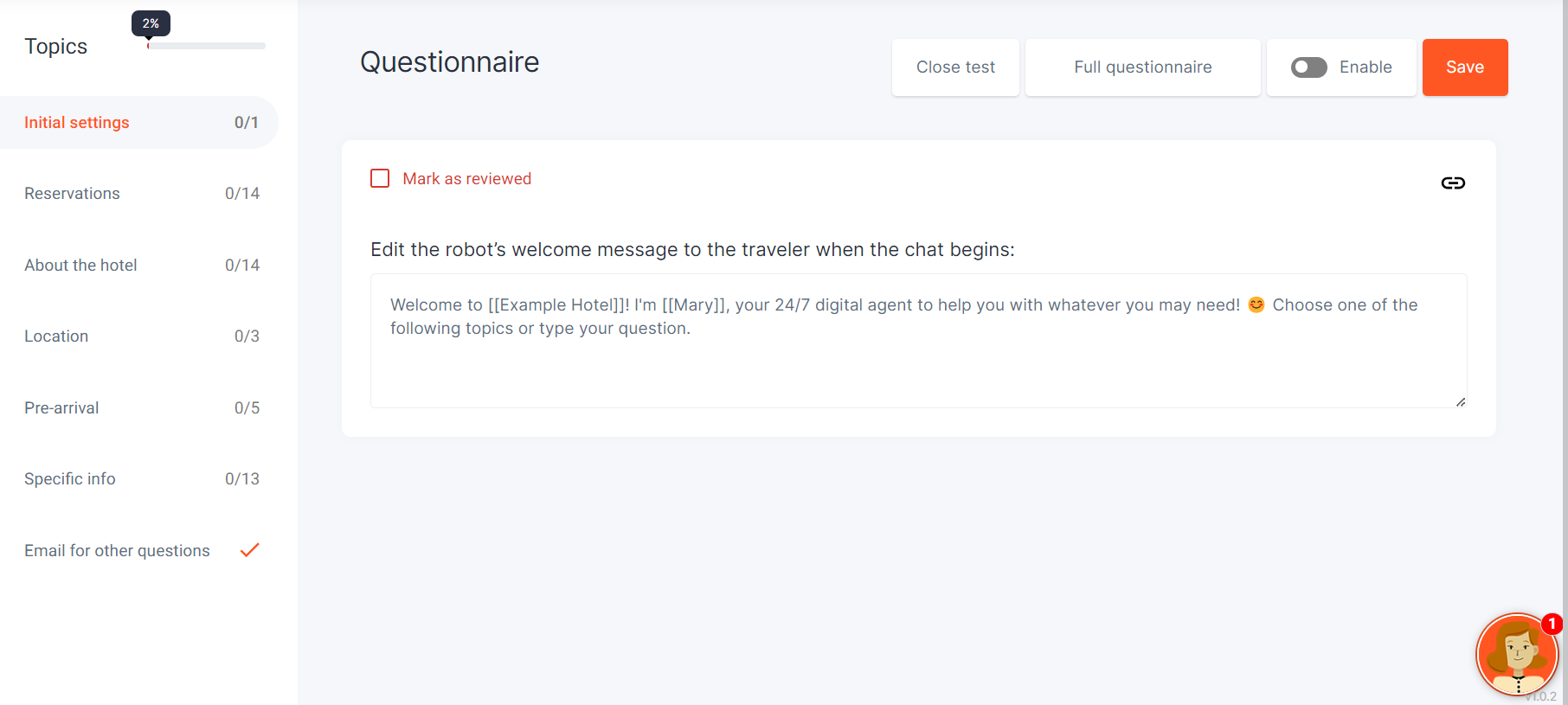Viewport: 1568px width, 705px height.
Task: Click the Mark as reviewed label
Action: tap(467, 178)
